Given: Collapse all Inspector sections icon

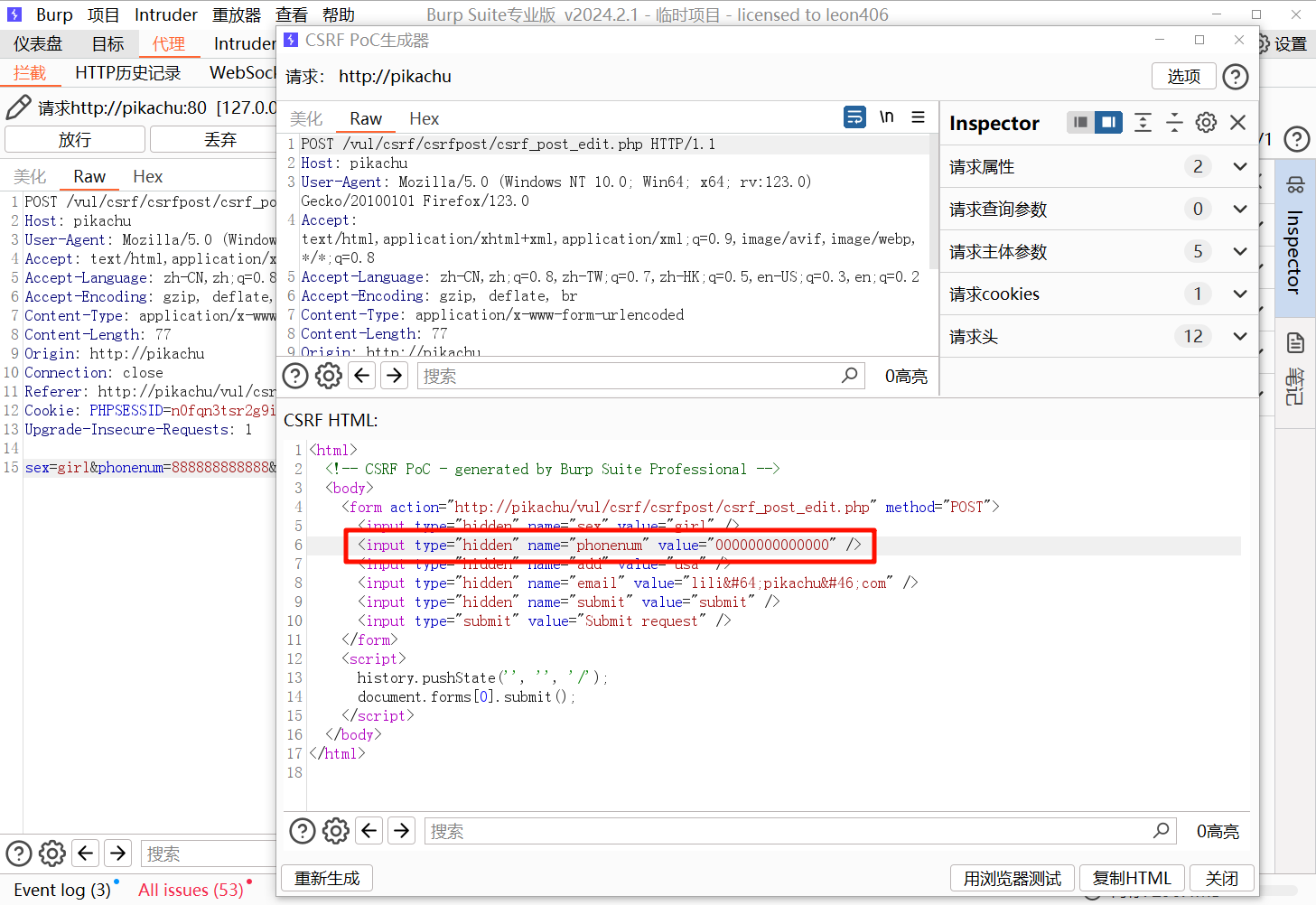Looking at the screenshot, I should (x=1174, y=122).
